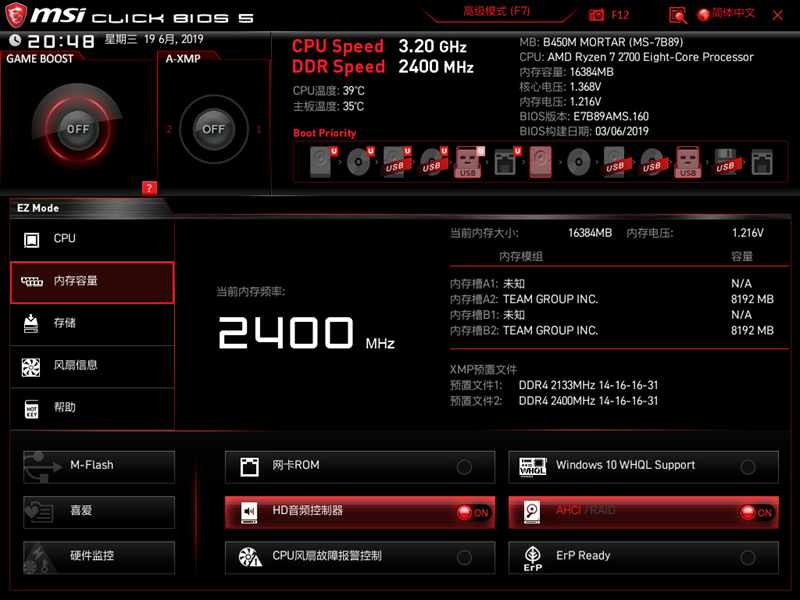Click the ErP leaf icon
This screenshot has width=800, height=600.
click(x=533, y=558)
